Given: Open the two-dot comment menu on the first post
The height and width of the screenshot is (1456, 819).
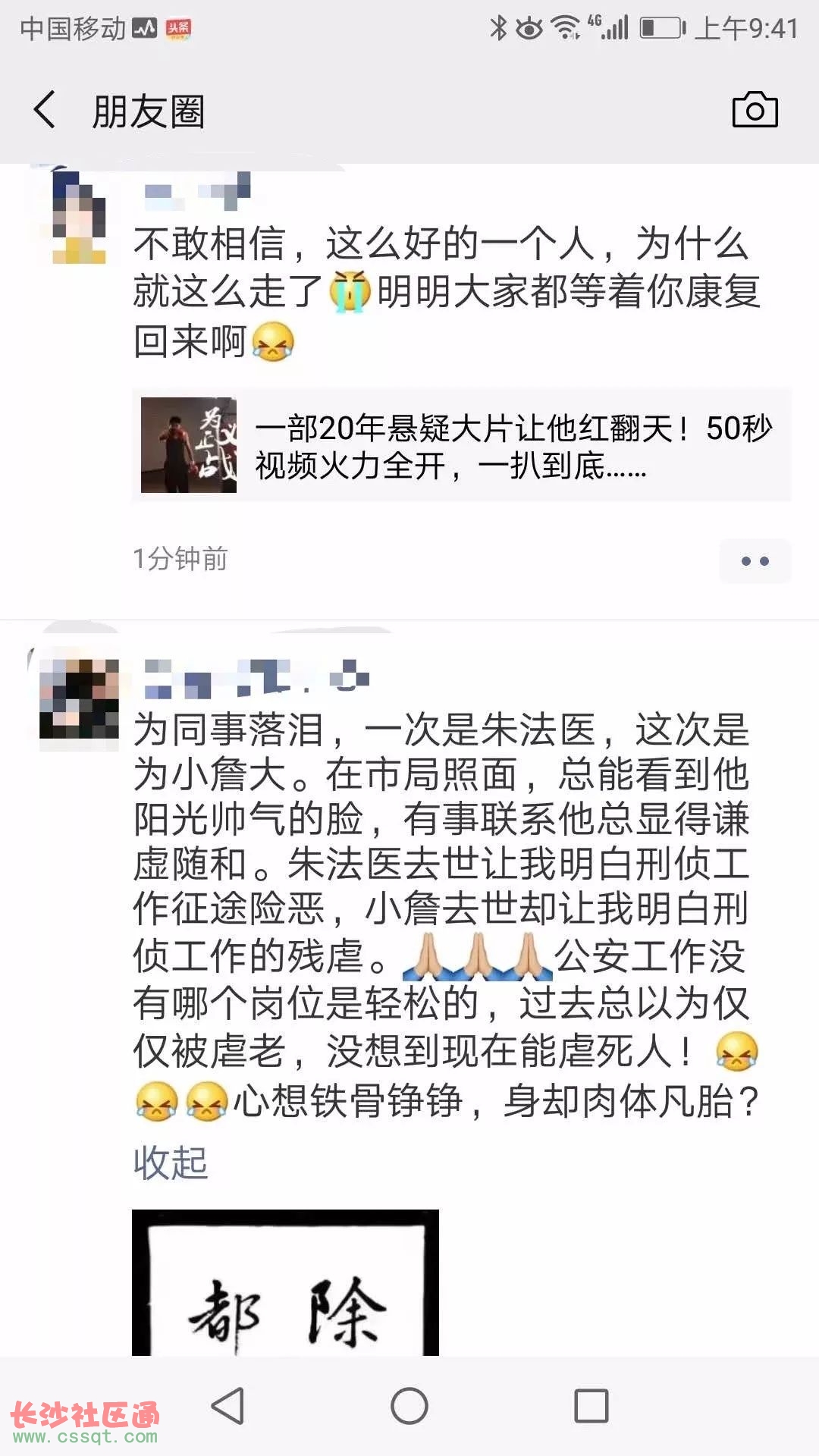Looking at the screenshot, I should tap(755, 561).
